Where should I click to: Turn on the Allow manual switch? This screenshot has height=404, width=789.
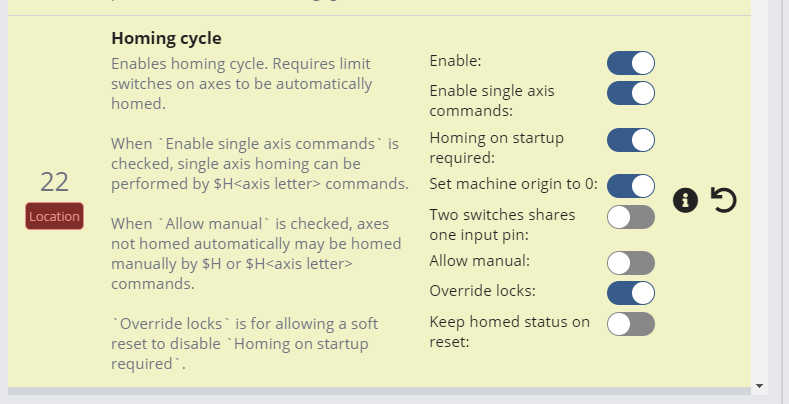click(x=630, y=263)
